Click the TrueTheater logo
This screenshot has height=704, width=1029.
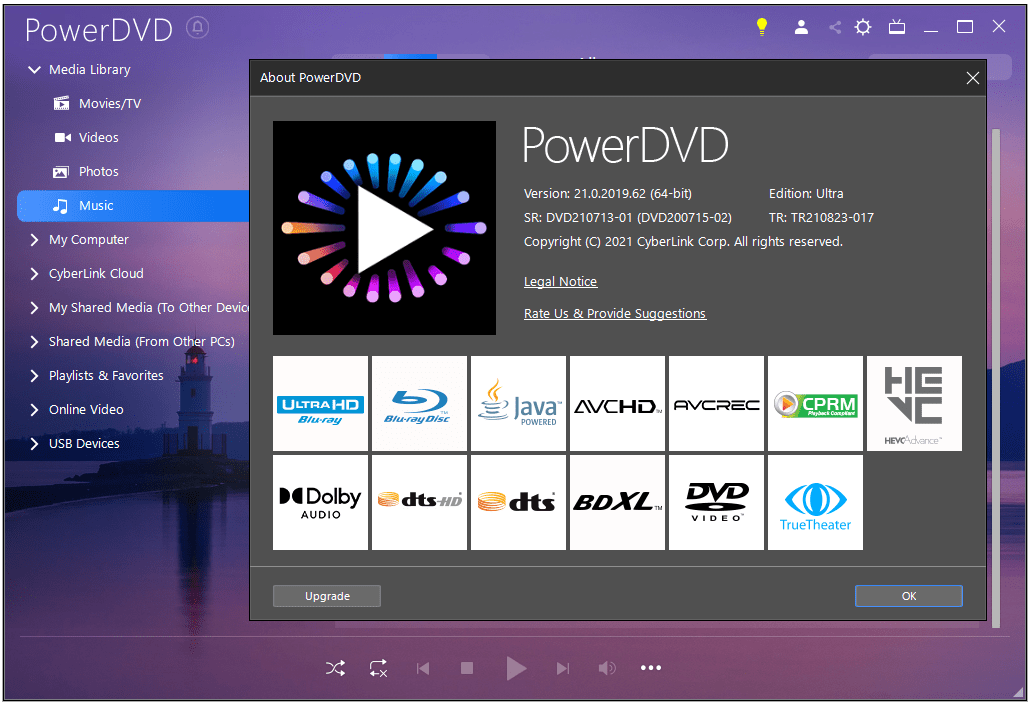816,503
